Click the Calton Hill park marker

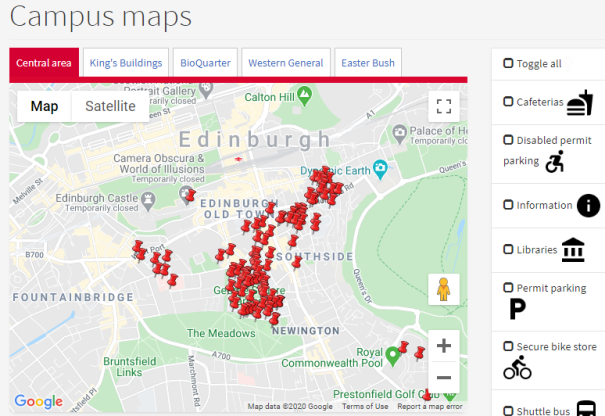(x=305, y=96)
